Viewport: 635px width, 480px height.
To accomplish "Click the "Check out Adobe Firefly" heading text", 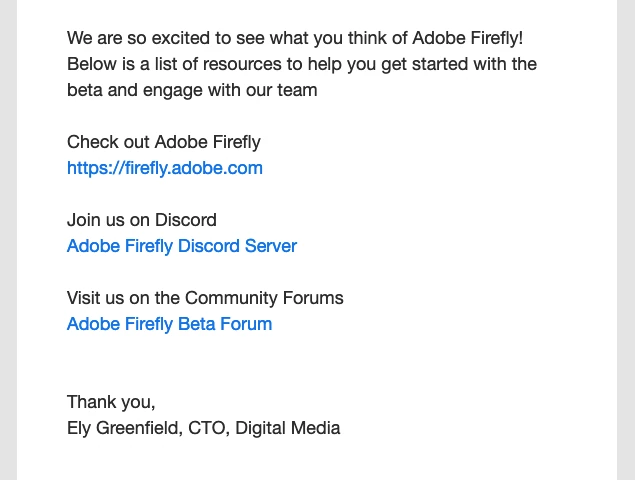I will pos(163,142).
